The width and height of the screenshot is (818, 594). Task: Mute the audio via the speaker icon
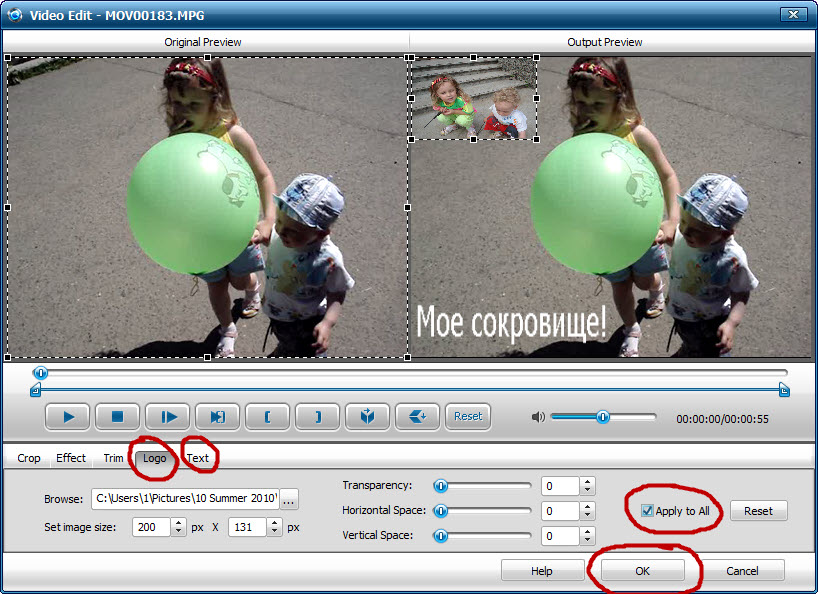tap(540, 418)
